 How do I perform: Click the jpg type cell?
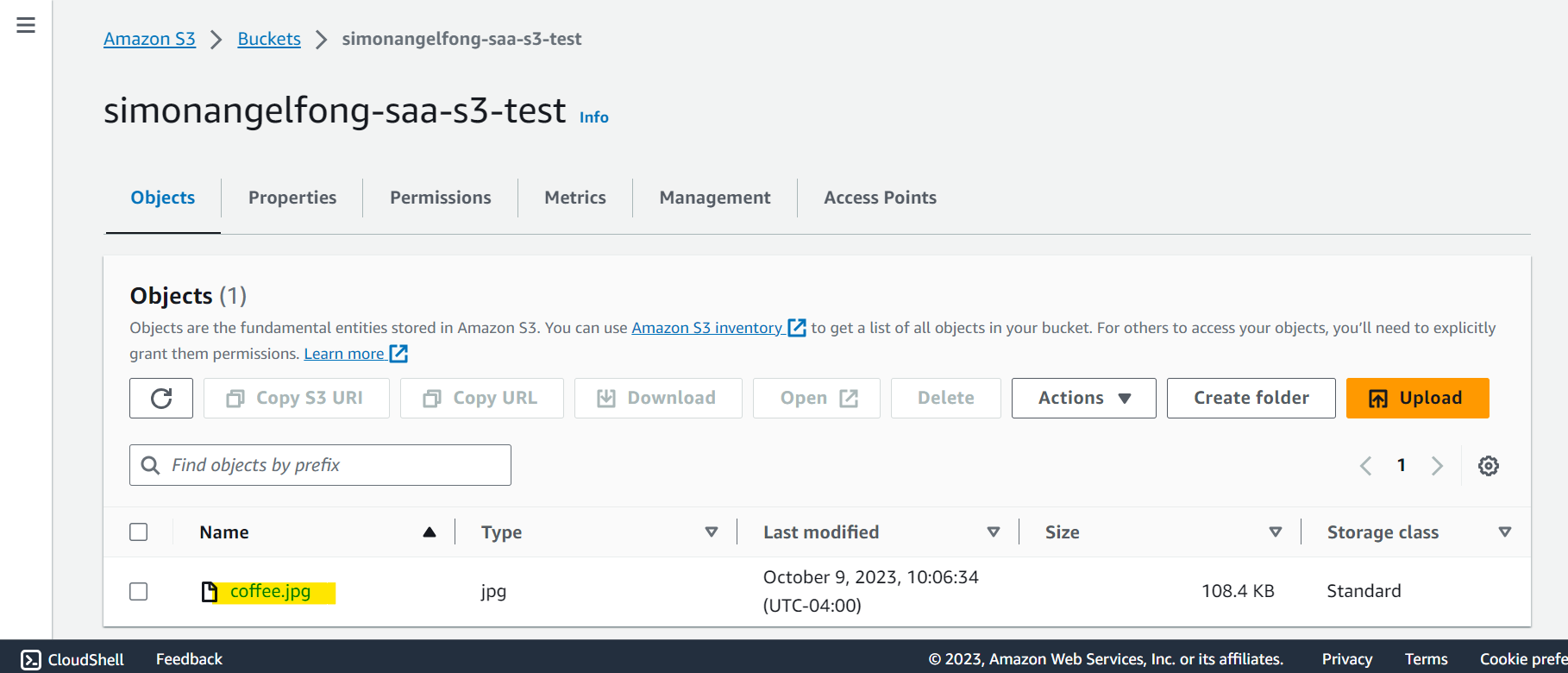[x=493, y=592]
